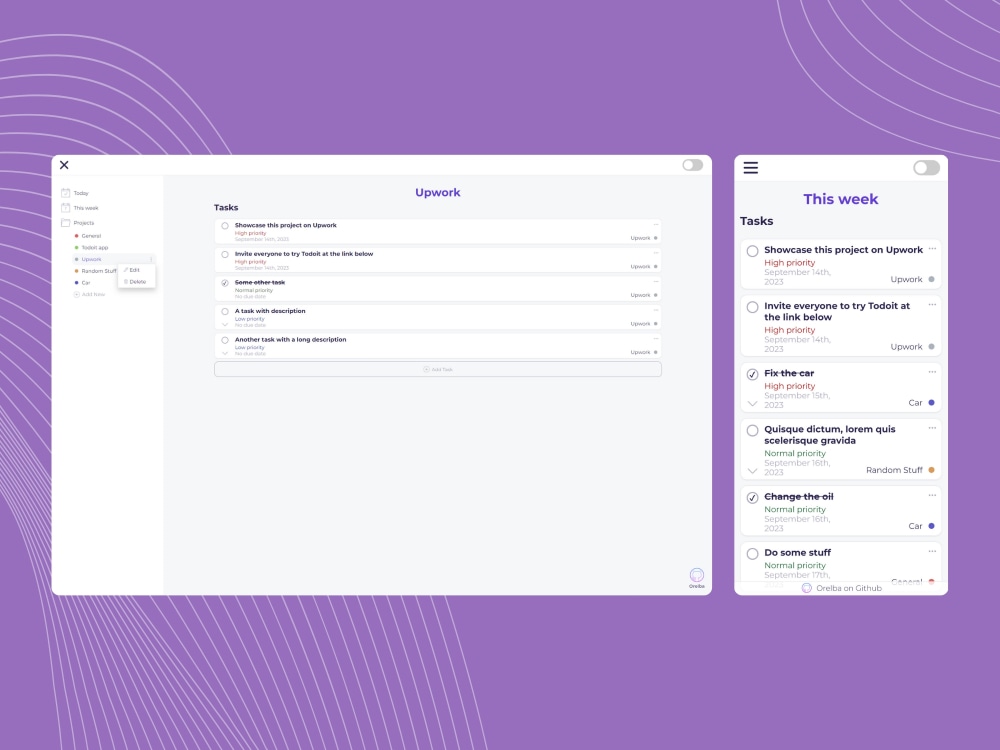Expand description of A task with description
Image resolution: width=1000 pixels, height=750 pixels.
225,325
